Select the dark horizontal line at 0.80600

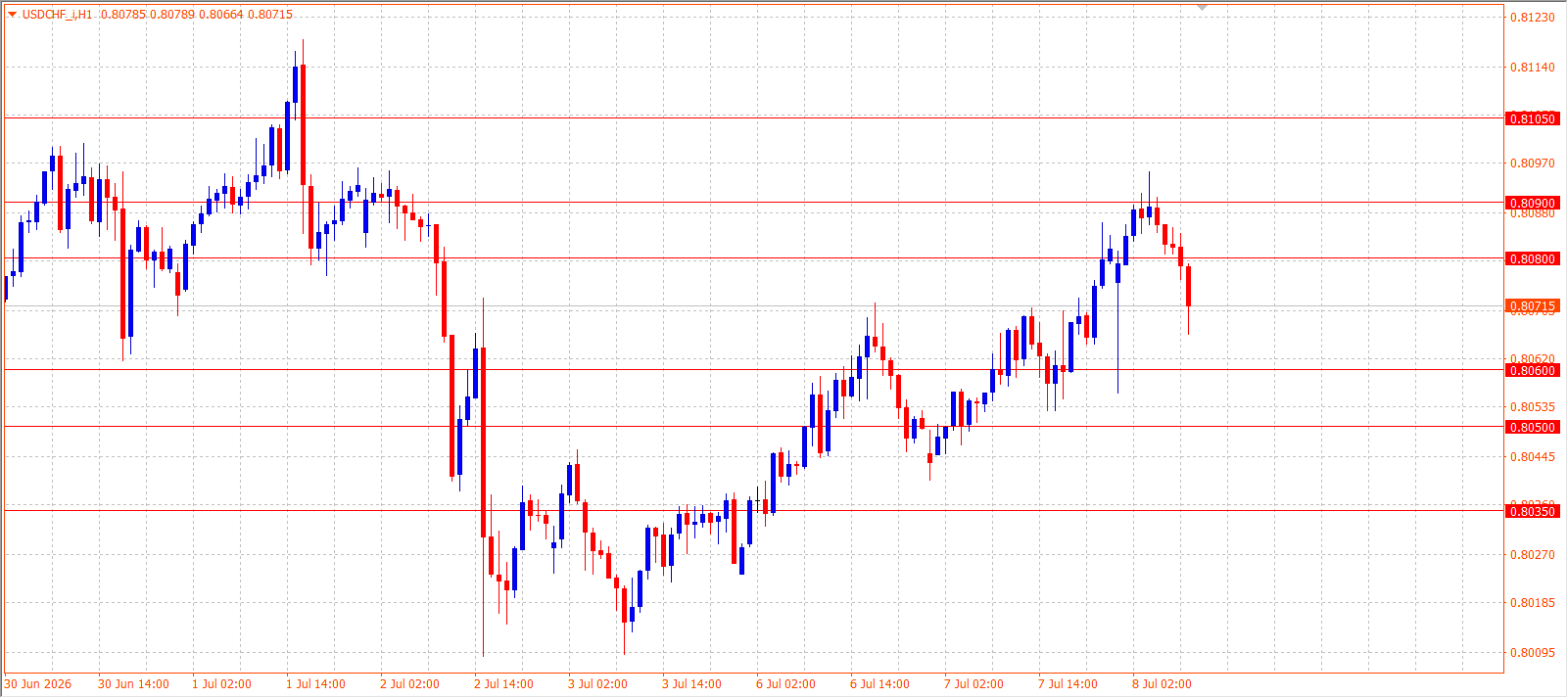[x=752, y=370]
